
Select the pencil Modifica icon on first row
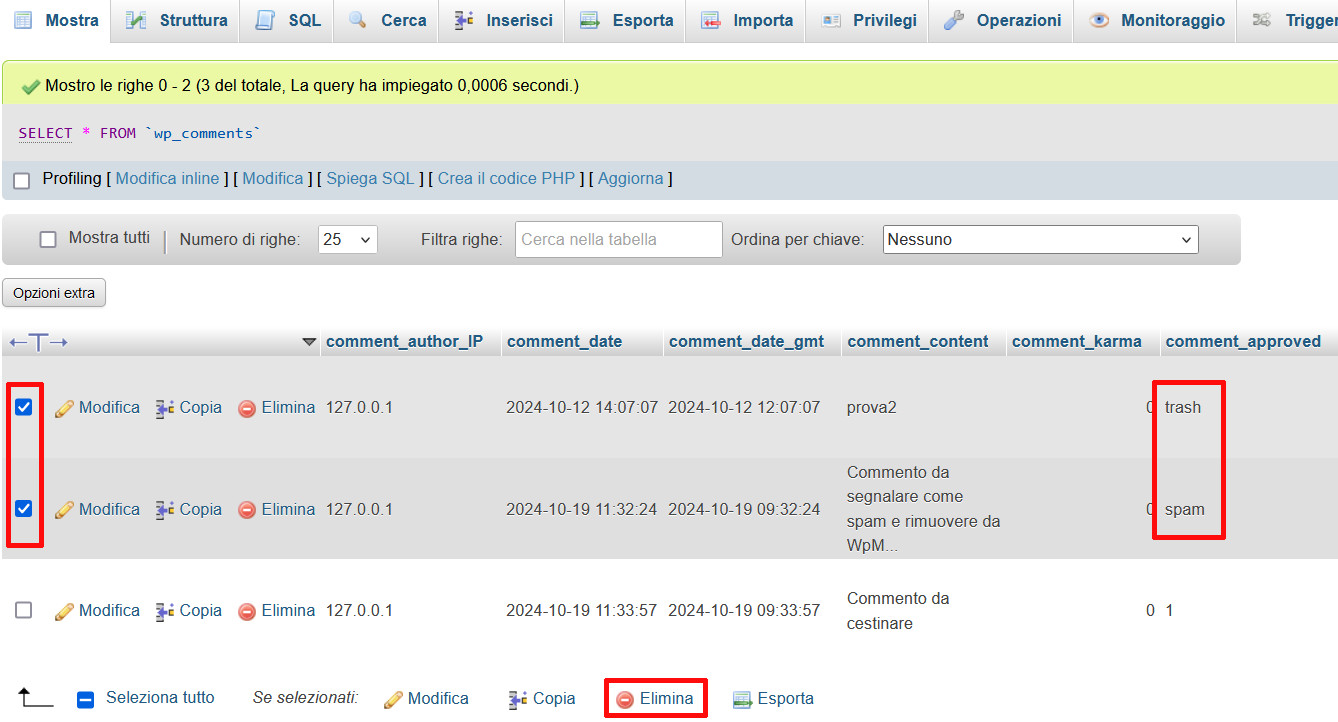(x=65, y=407)
